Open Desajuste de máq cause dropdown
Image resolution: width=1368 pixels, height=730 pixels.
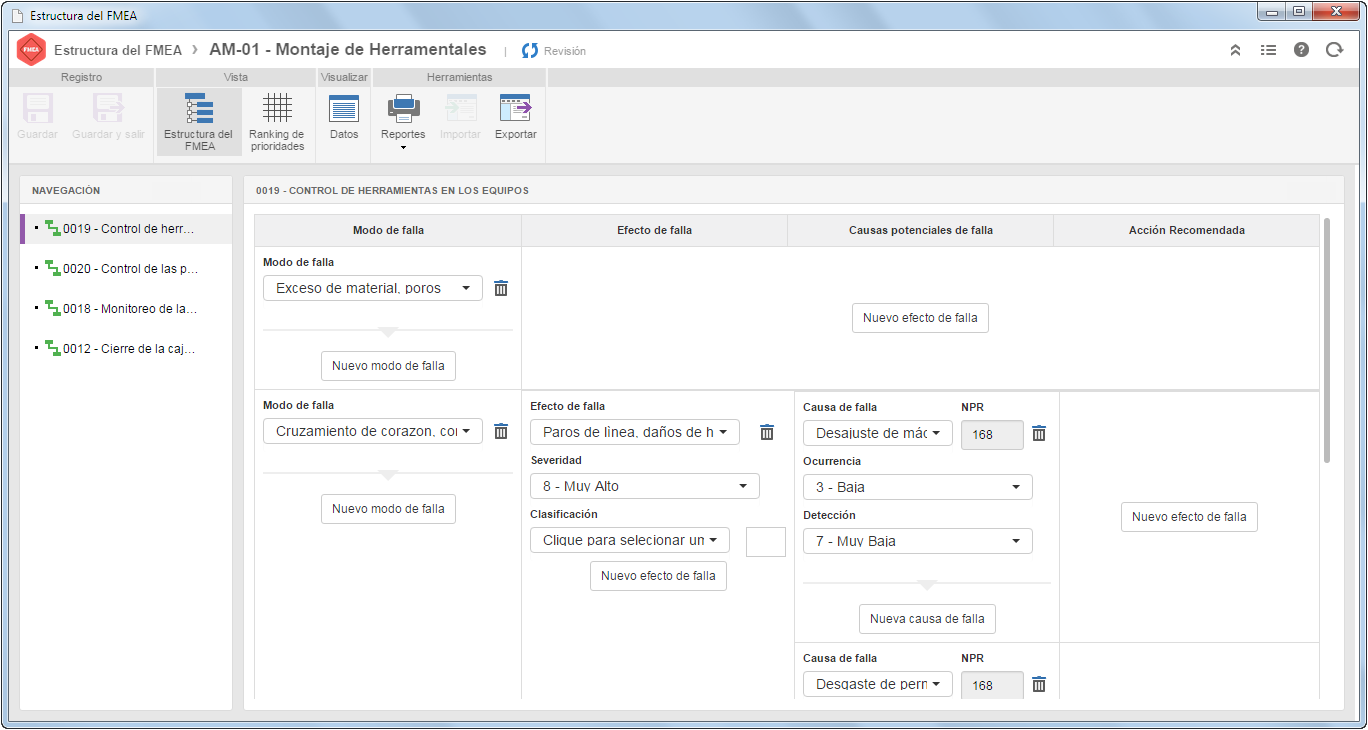pos(878,433)
